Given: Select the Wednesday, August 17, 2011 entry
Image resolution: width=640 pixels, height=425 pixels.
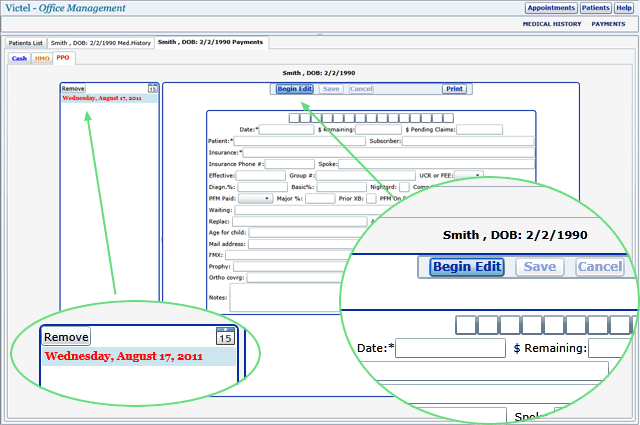Looking at the screenshot, I should [109, 98].
